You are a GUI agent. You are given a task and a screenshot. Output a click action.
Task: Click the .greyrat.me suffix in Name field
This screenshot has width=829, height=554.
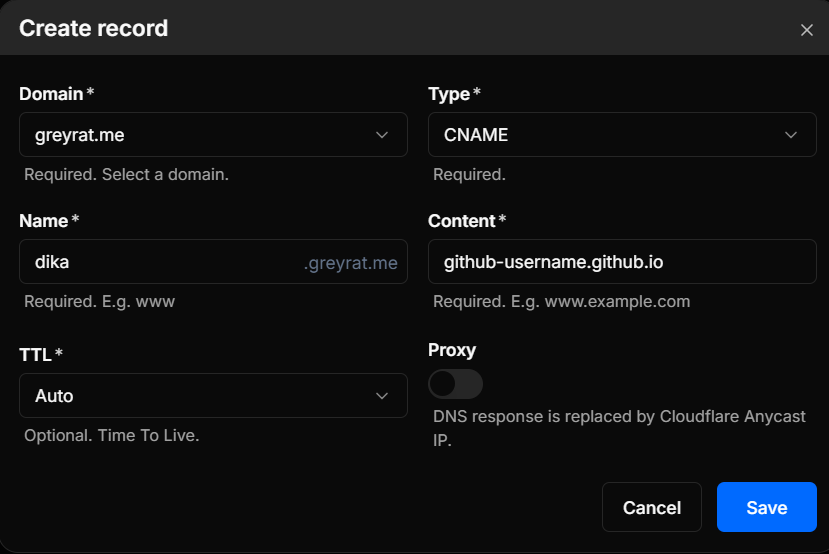click(351, 264)
